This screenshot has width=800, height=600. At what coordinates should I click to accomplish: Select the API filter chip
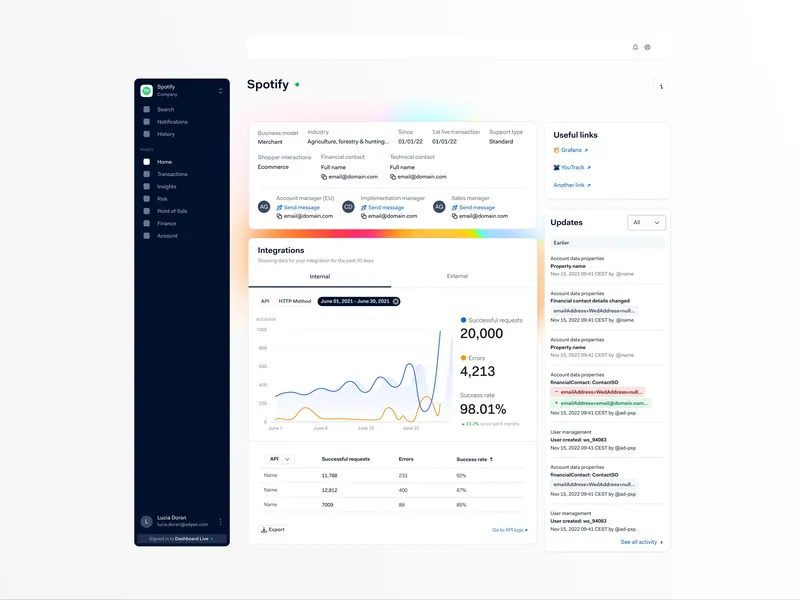coord(265,301)
